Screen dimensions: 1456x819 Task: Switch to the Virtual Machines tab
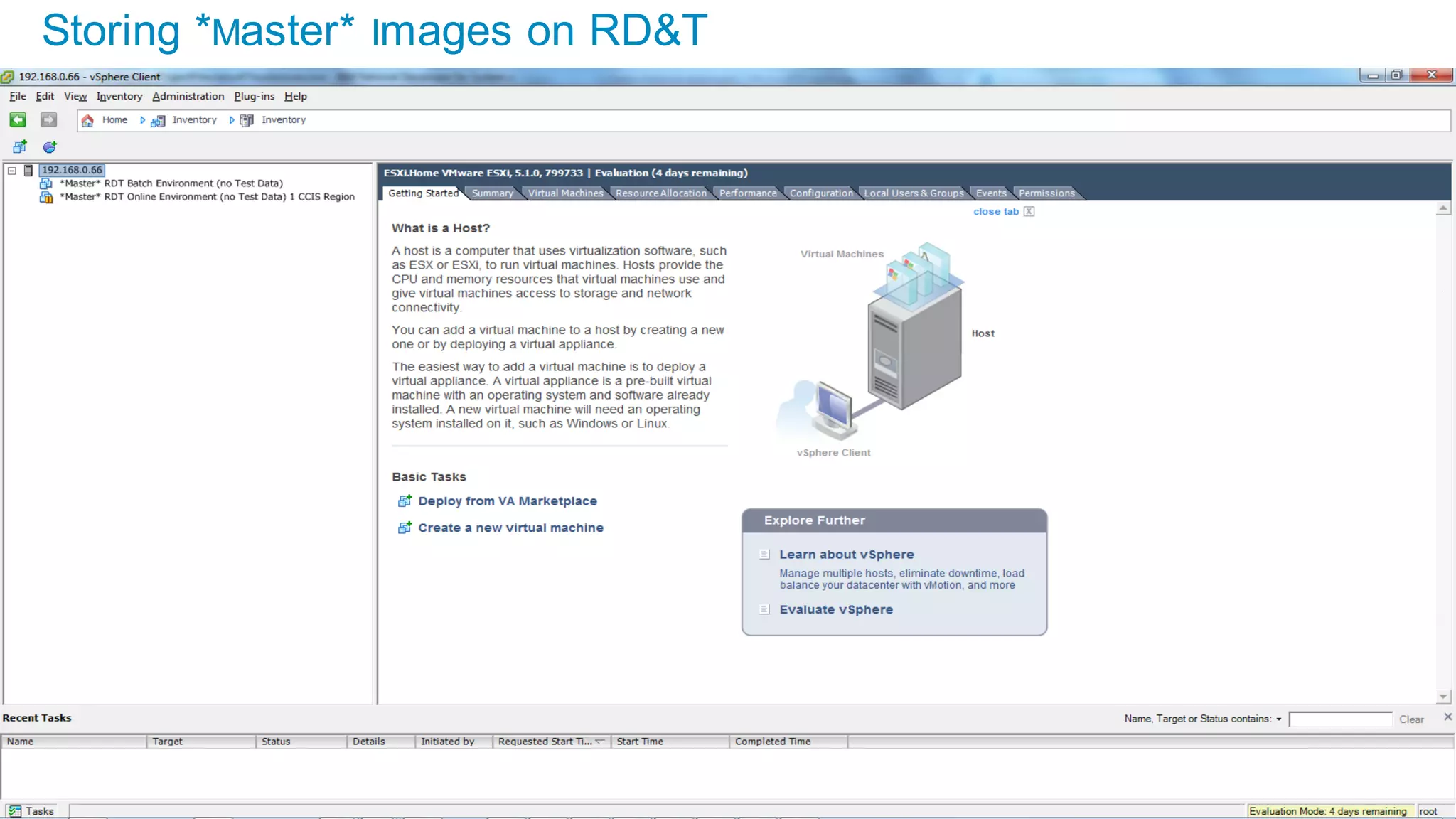(566, 193)
